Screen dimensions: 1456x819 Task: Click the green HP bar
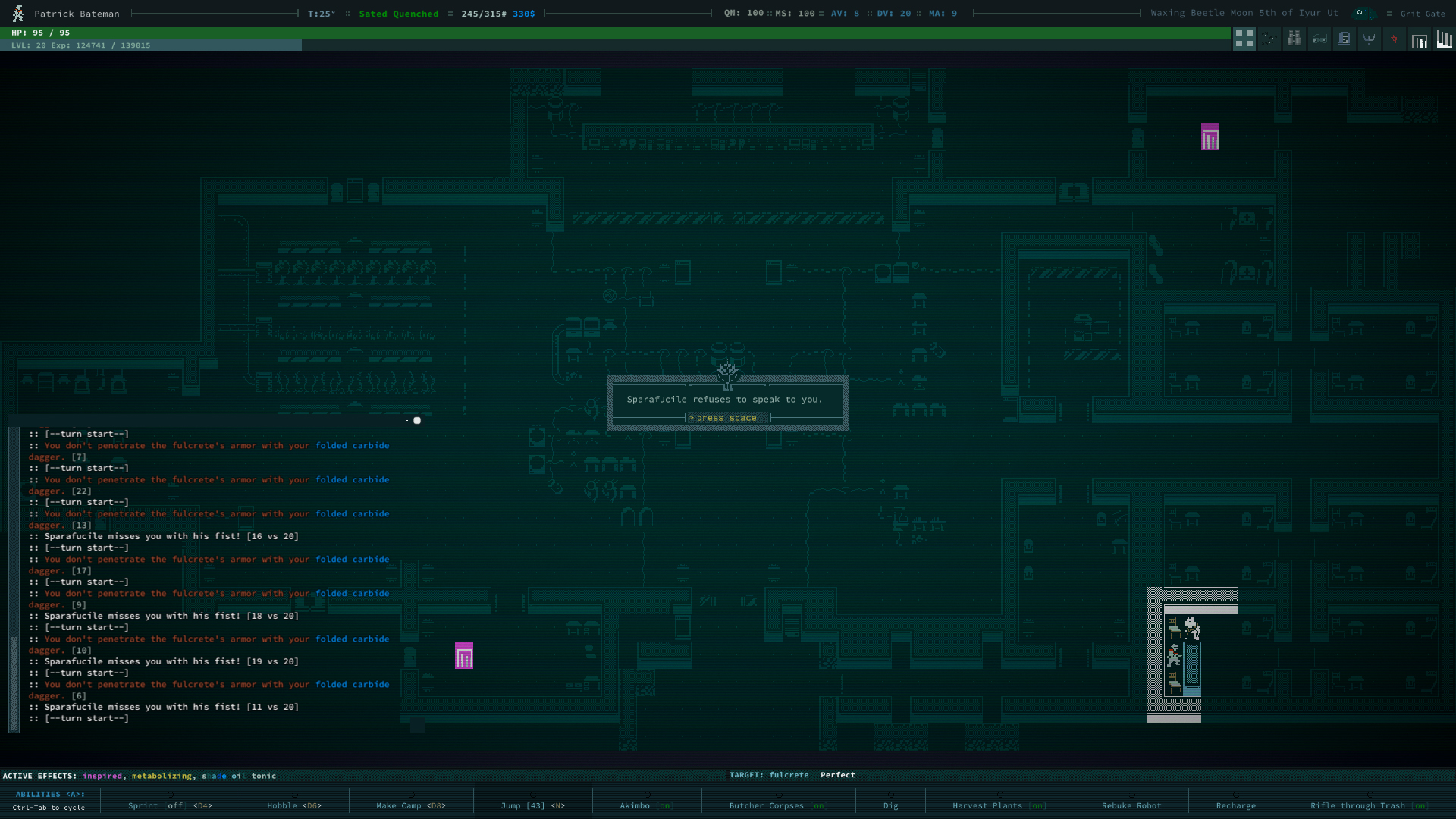(x=614, y=33)
